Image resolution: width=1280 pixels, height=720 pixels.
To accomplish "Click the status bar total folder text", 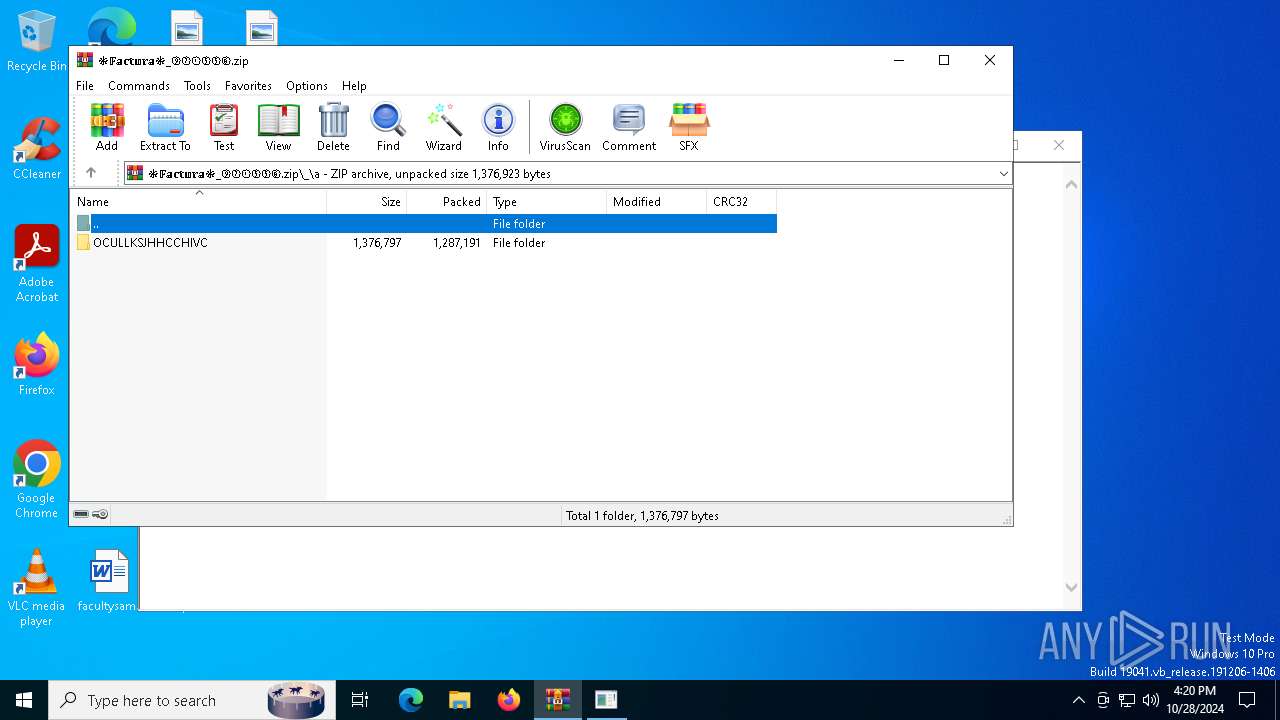I will (x=642, y=516).
